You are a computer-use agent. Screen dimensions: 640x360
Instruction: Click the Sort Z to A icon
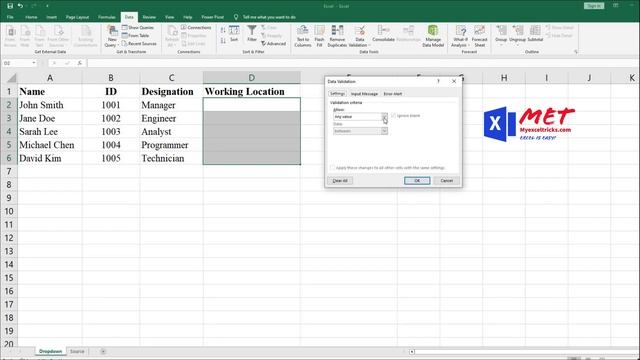pyautogui.click(x=223, y=41)
